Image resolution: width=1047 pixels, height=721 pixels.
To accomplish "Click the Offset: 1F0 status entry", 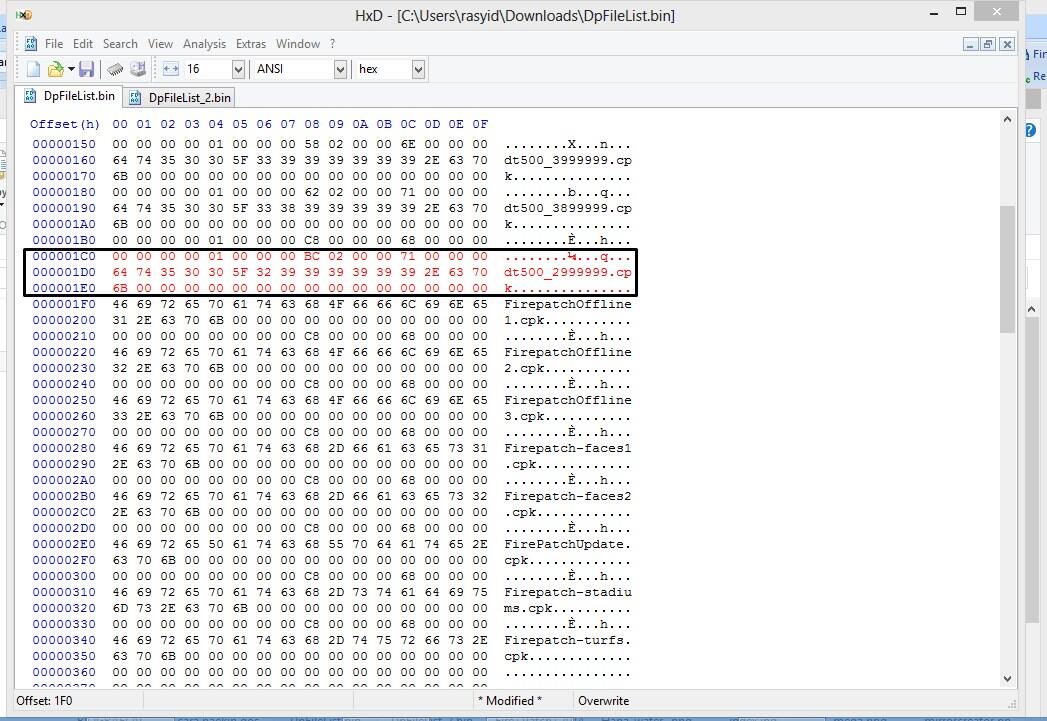I will coord(45,701).
